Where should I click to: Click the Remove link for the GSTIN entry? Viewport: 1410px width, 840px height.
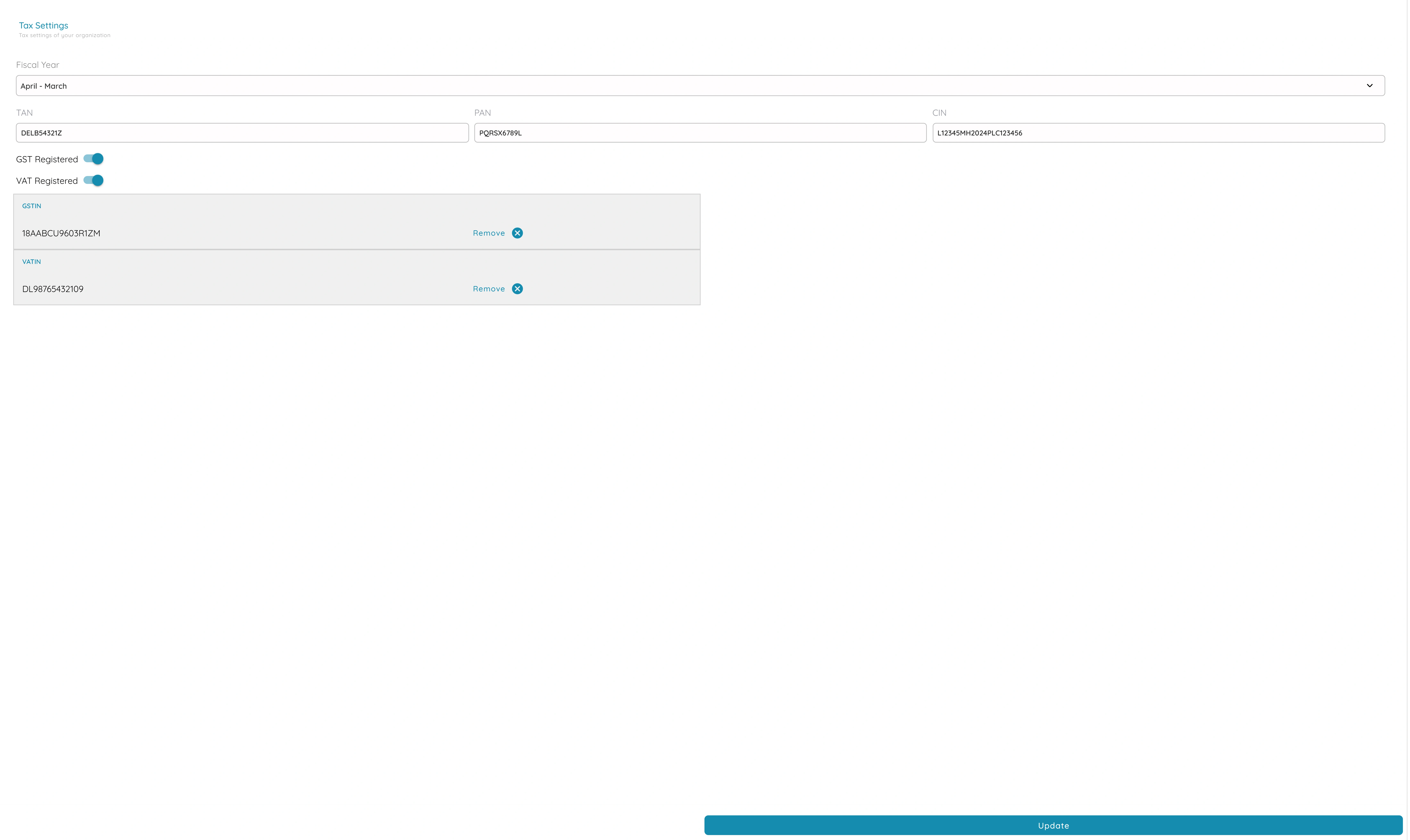click(489, 233)
